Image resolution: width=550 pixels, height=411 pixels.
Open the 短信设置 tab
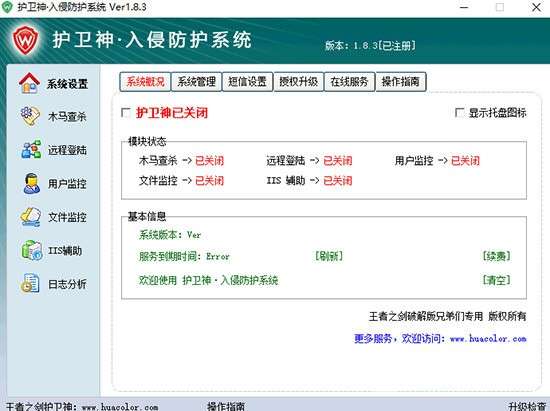[248, 82]
